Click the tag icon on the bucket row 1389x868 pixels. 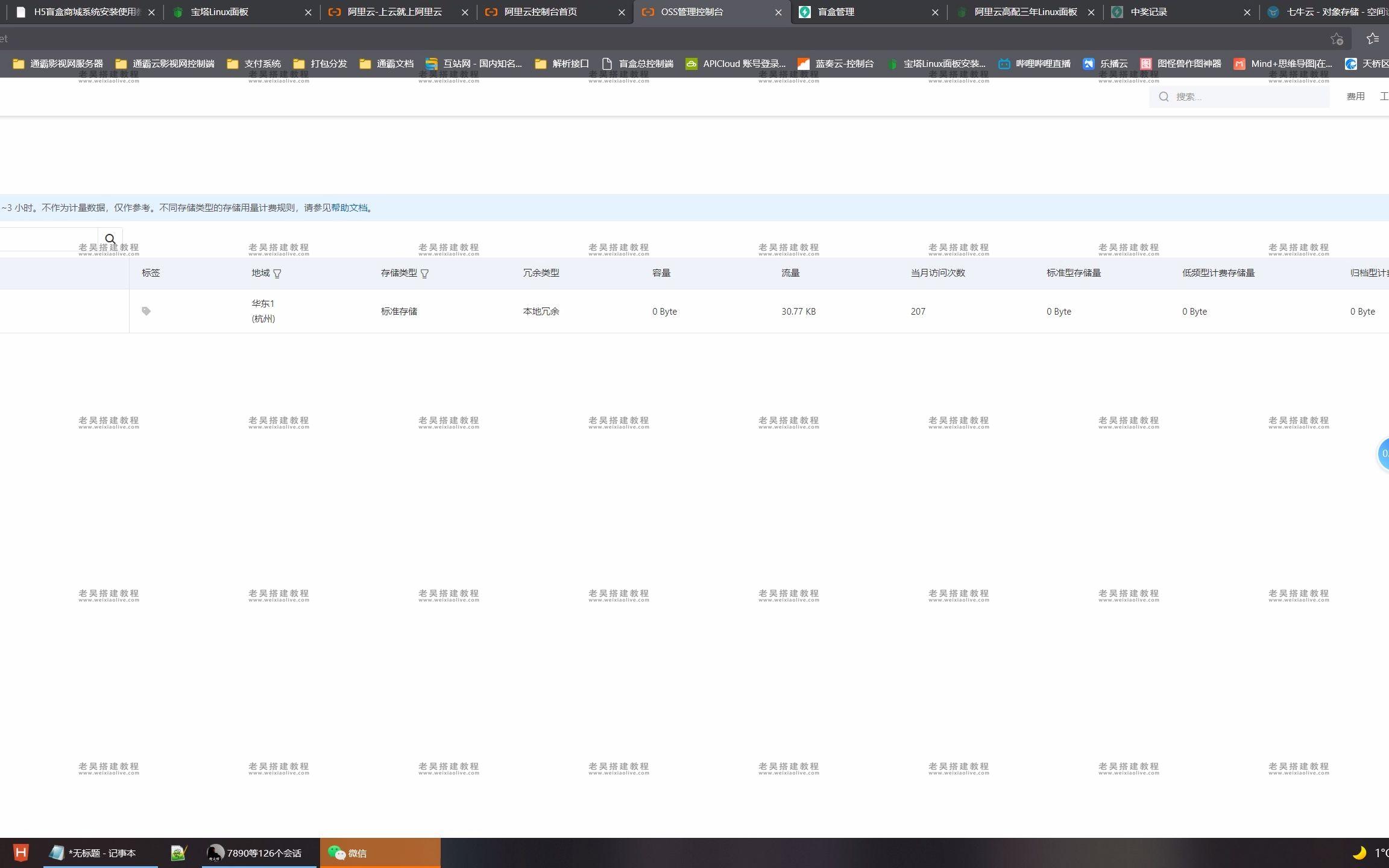tap(147, 310)
